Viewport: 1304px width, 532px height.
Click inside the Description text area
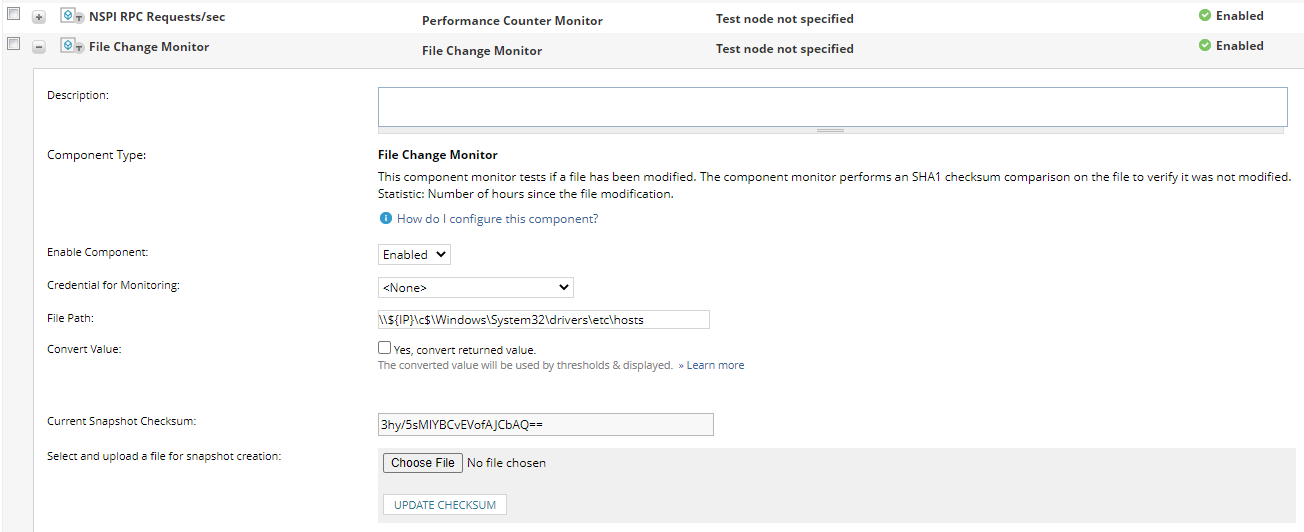coord(832,106)
